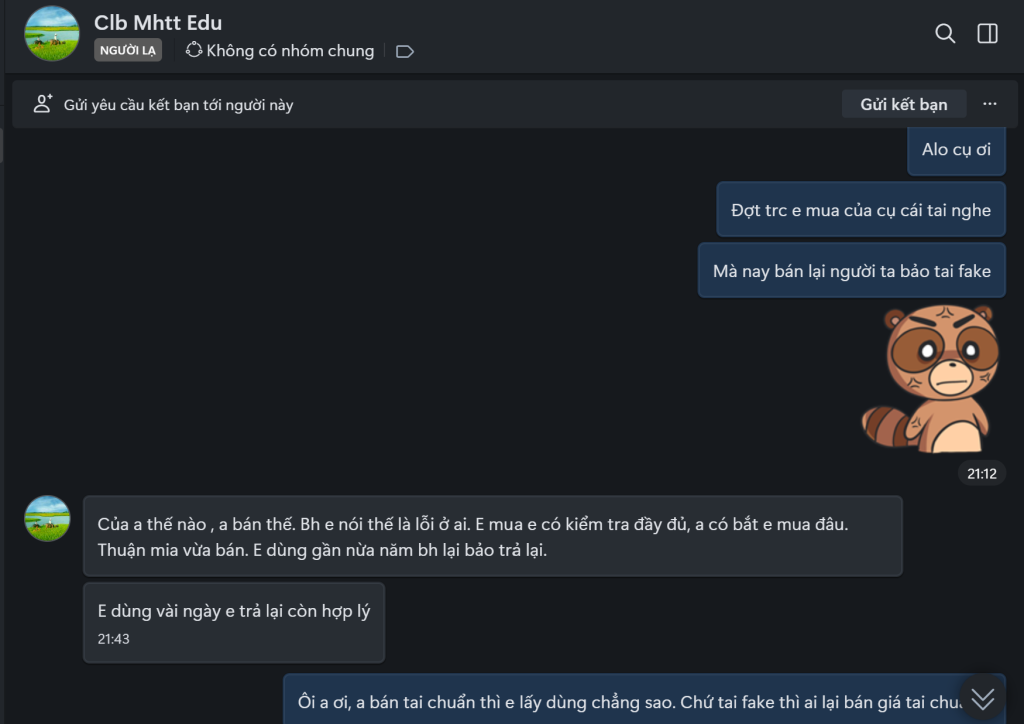Select the message Alo cụ ơi
Image resolution: width=1024 pixels, height=724 pixels.
[x=956, y=150]
